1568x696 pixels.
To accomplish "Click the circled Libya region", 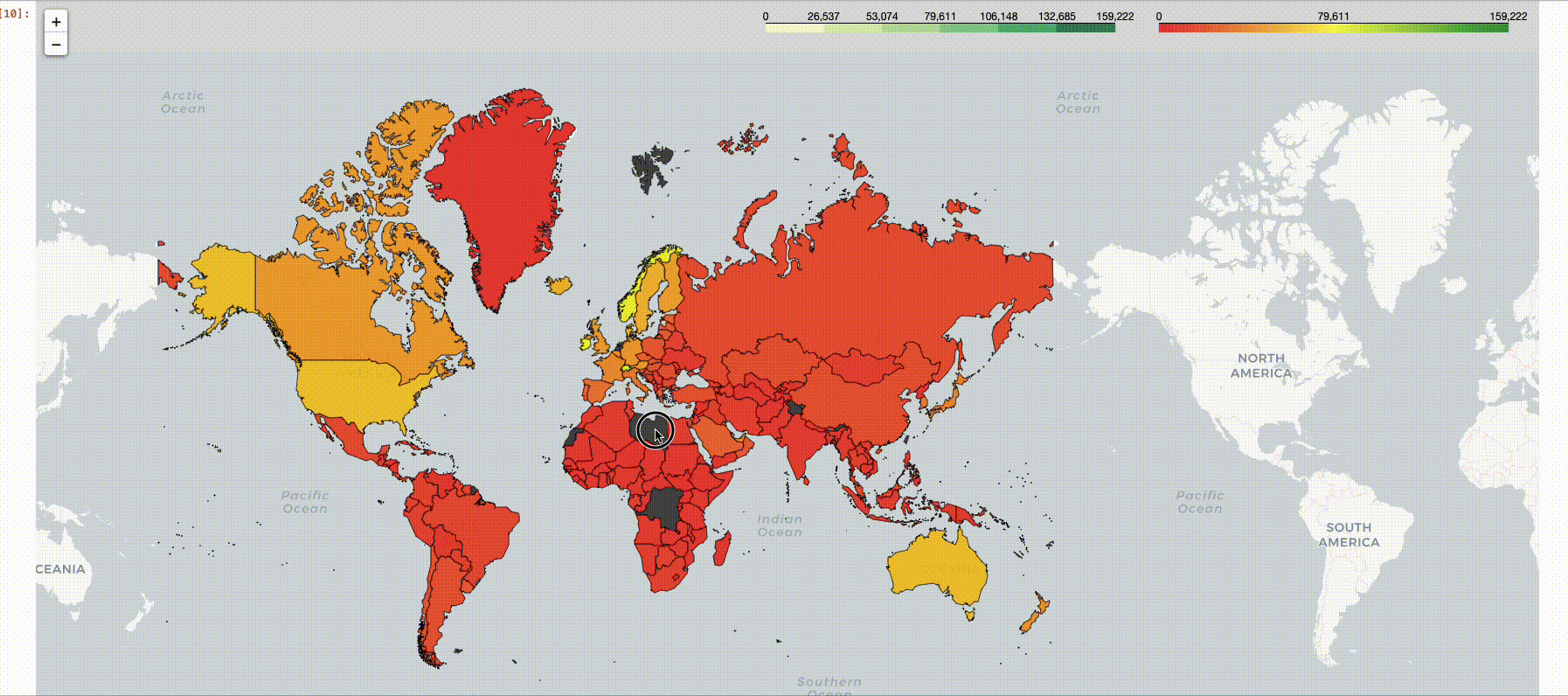I will click(x=655, y=430).
